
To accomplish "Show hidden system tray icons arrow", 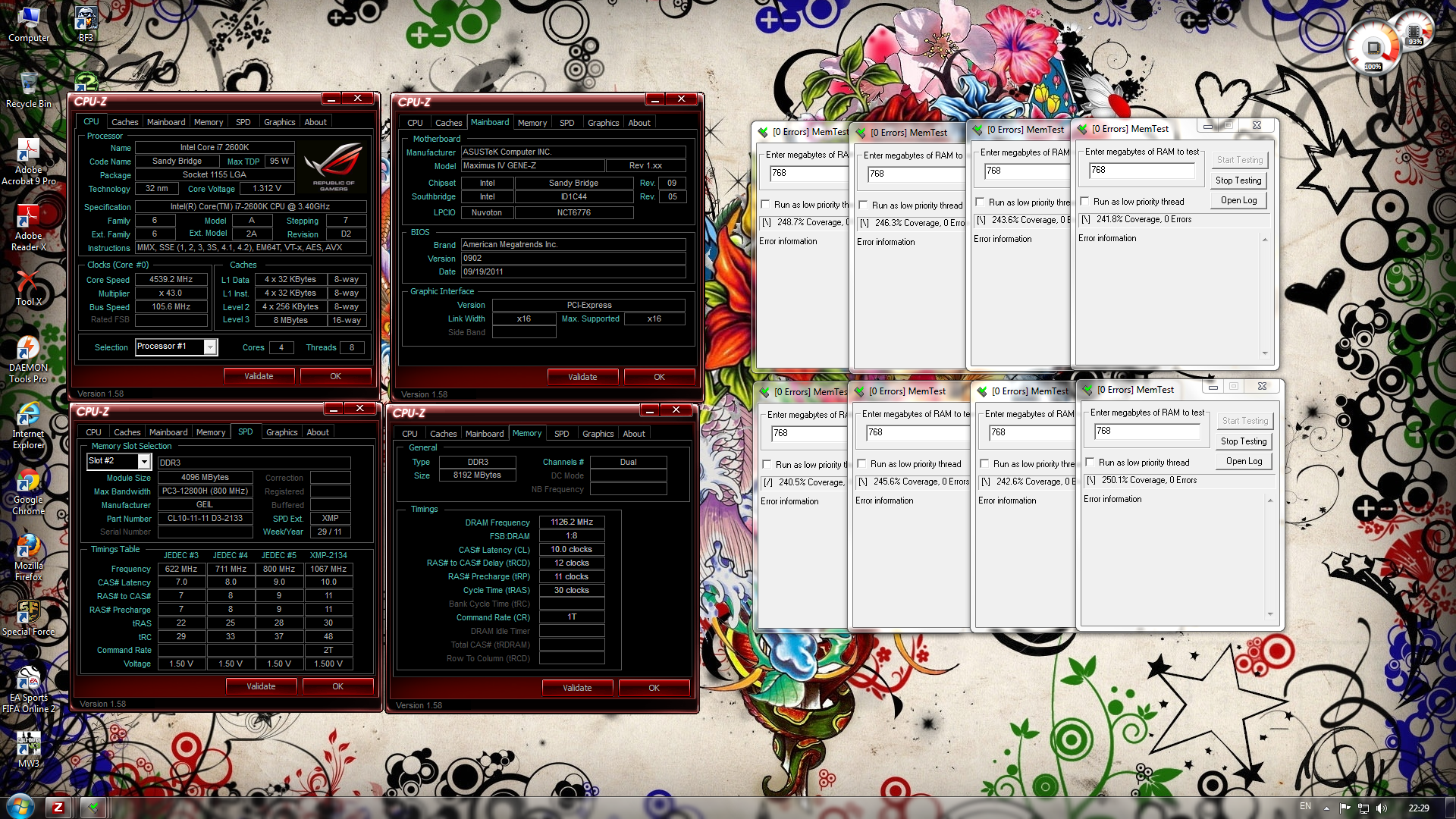I will [x=1326, y=808].
